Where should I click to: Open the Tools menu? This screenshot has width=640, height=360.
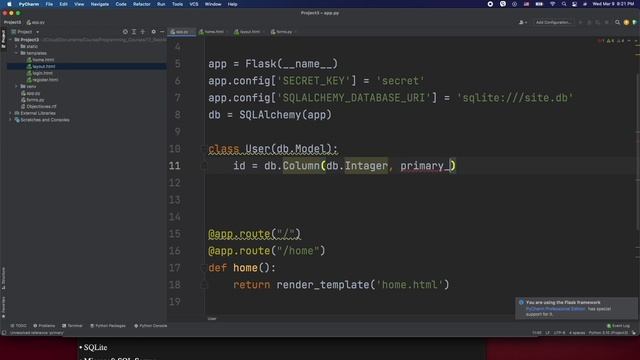coord(177,4)
